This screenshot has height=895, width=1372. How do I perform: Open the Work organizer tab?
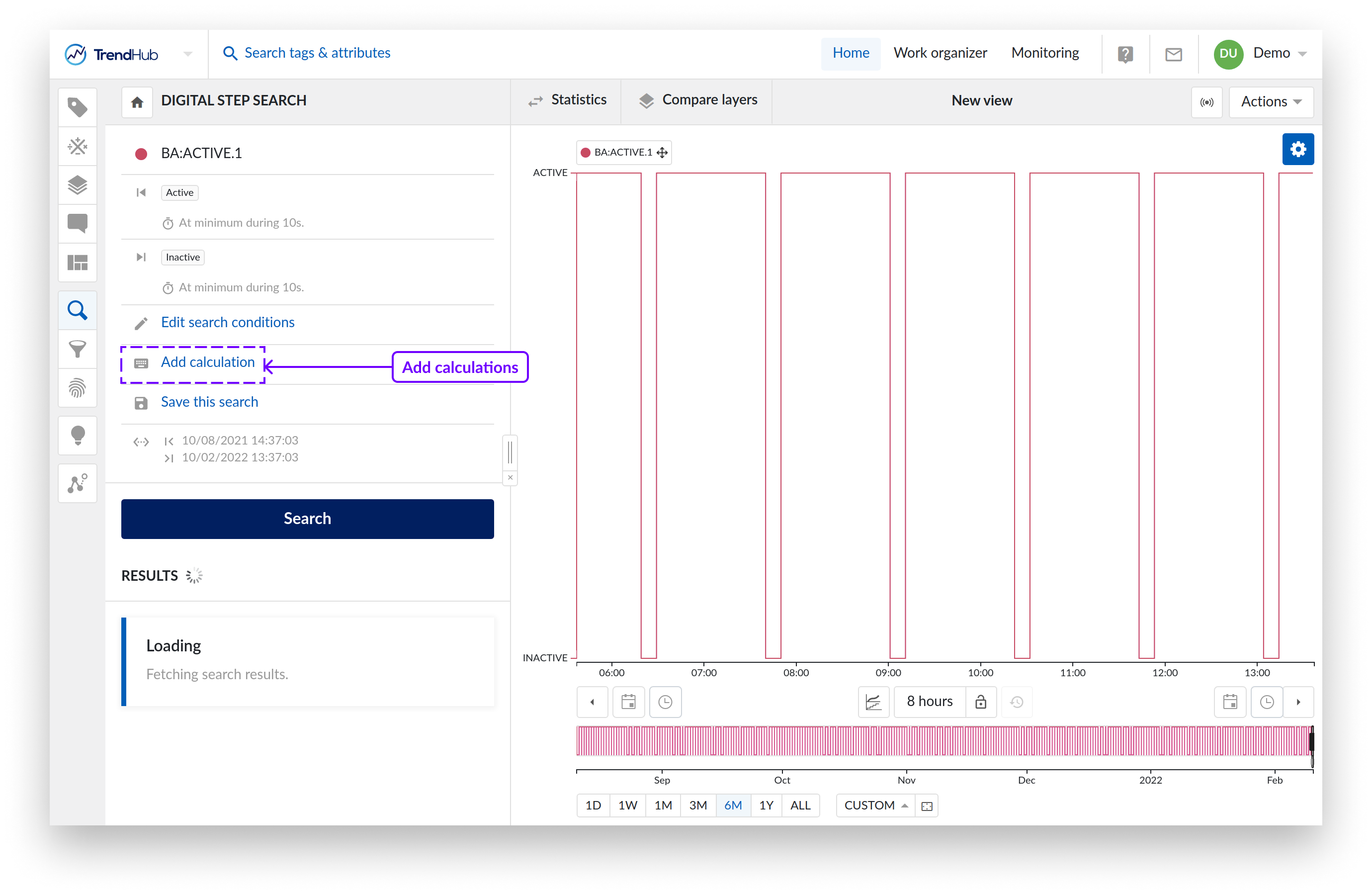pyautogui.click(x=940, y=53)
